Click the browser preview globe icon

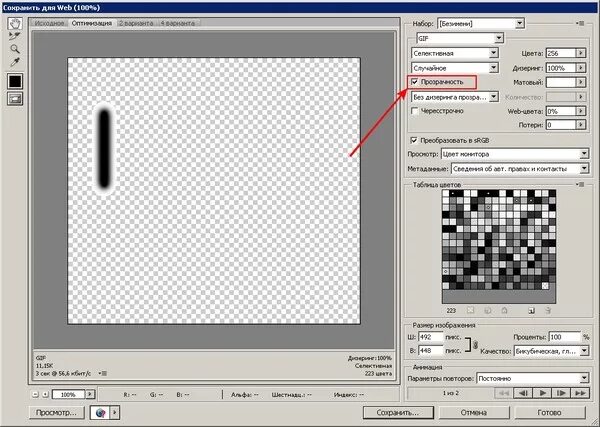click(100, 412)
